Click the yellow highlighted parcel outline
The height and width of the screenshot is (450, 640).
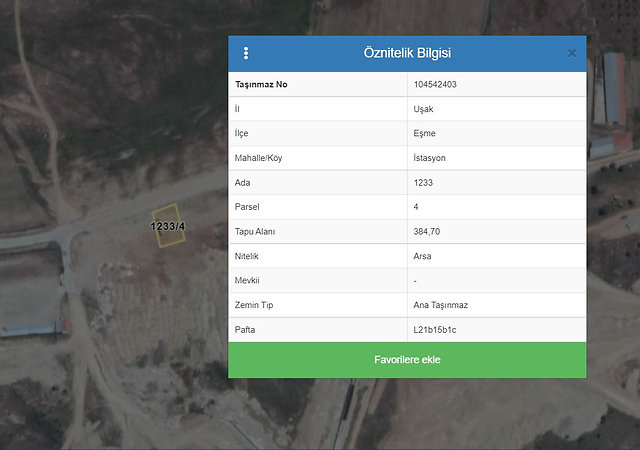coord(166,211)
